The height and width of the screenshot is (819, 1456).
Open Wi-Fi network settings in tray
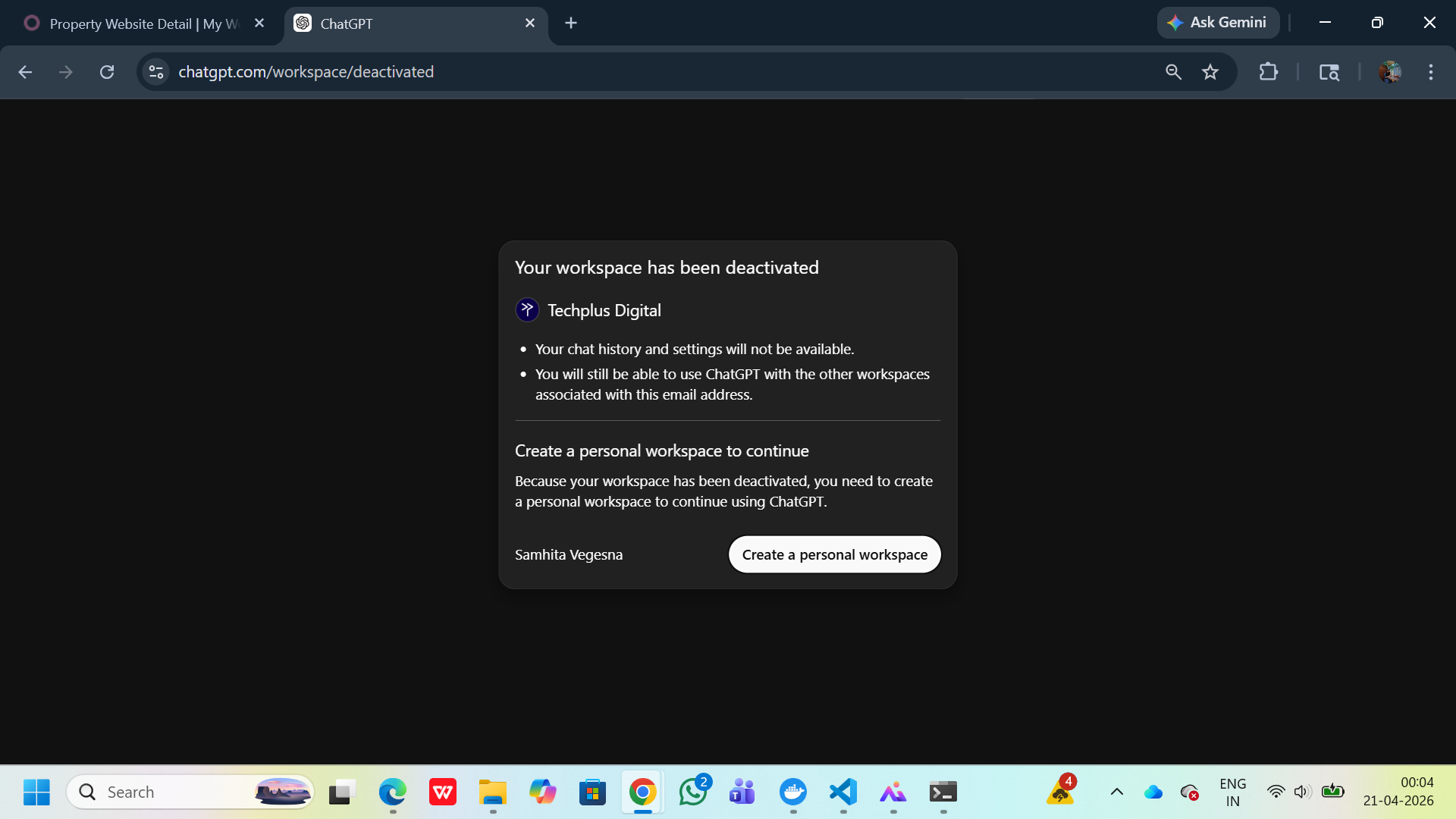point(1276,792)
